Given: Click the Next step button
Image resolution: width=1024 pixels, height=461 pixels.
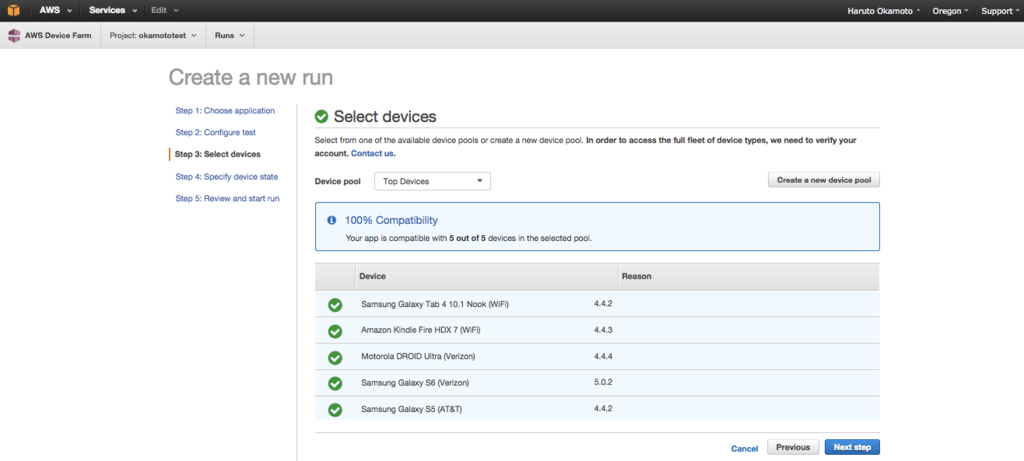Looking at the screenshot, I should pos(852,447).
